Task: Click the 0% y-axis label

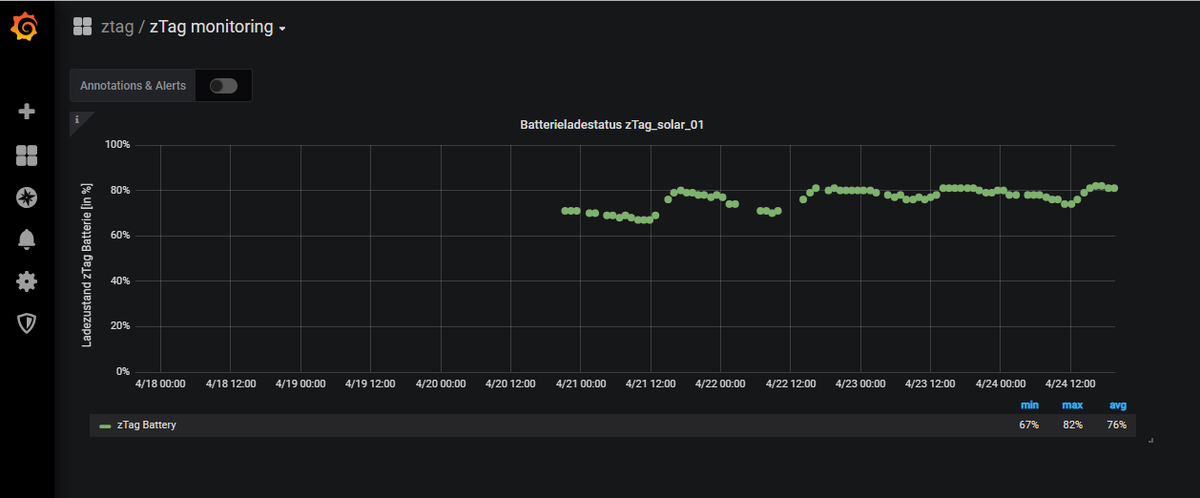Action: pos(124,371)
